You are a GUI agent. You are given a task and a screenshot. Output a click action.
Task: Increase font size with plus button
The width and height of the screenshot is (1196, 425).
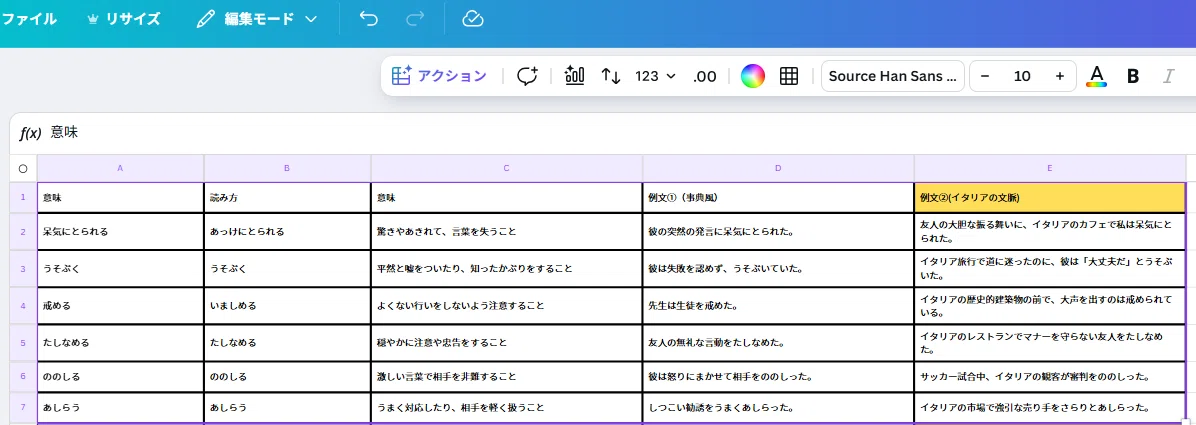pyautogui.click(x=1059, y=76)
